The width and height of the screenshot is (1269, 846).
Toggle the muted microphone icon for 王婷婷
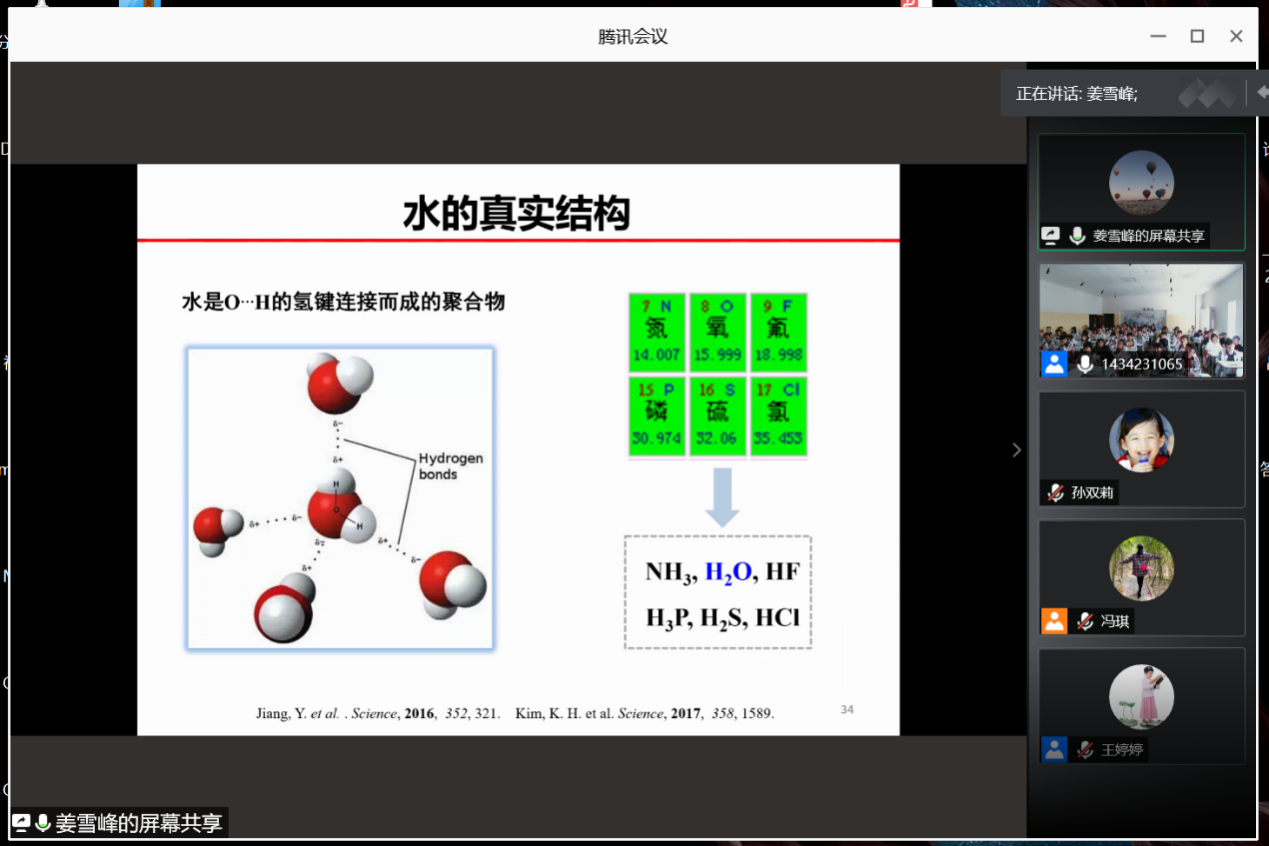point(1085,749)
